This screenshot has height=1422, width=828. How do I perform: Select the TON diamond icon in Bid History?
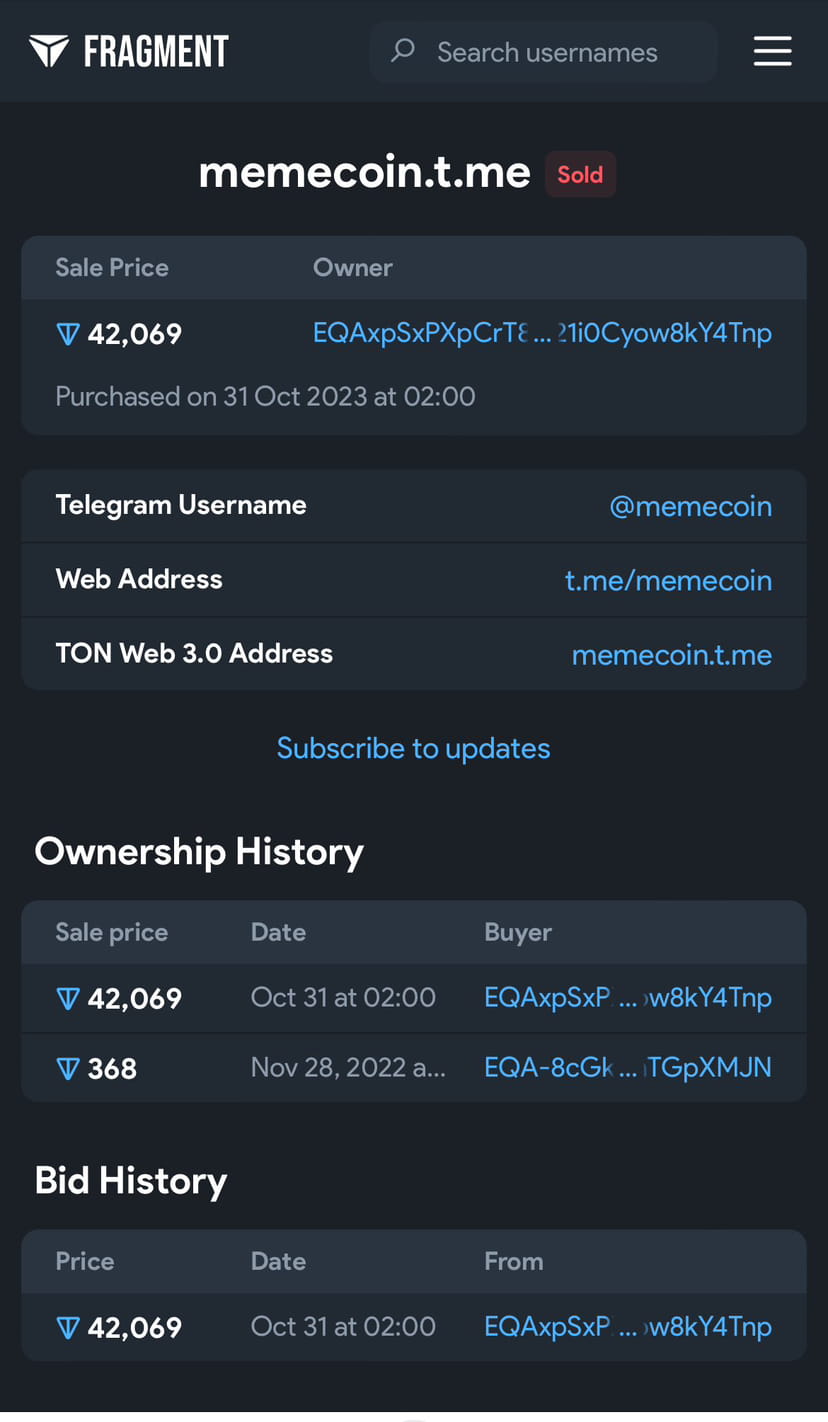(x=67, y=1327)
